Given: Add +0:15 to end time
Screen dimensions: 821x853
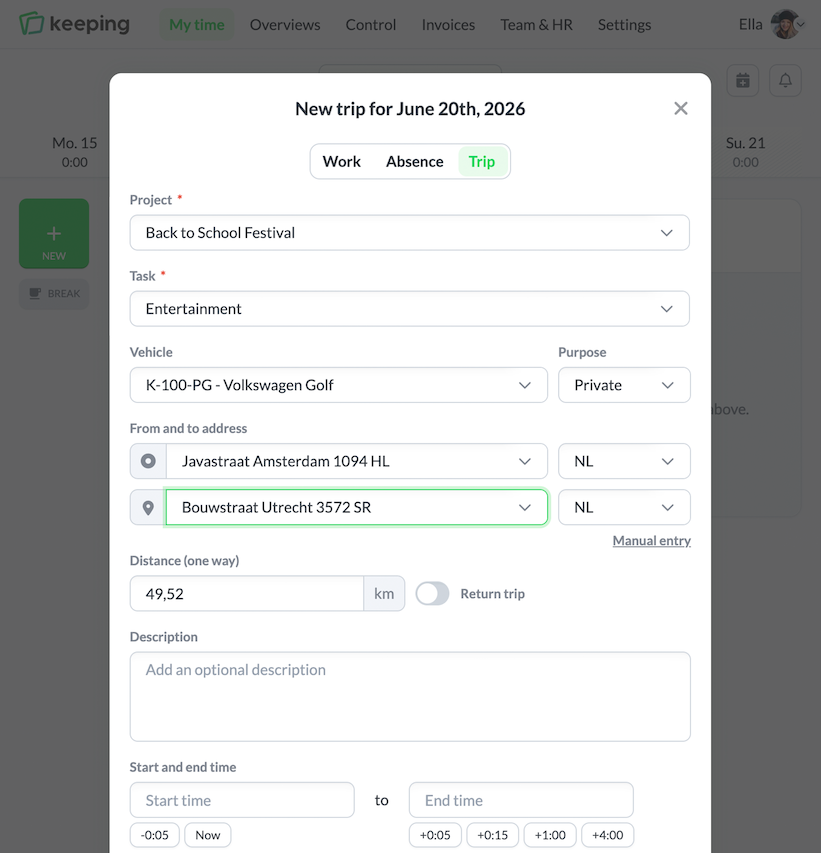Looking at the screenshot, I should tap(492, 835).
